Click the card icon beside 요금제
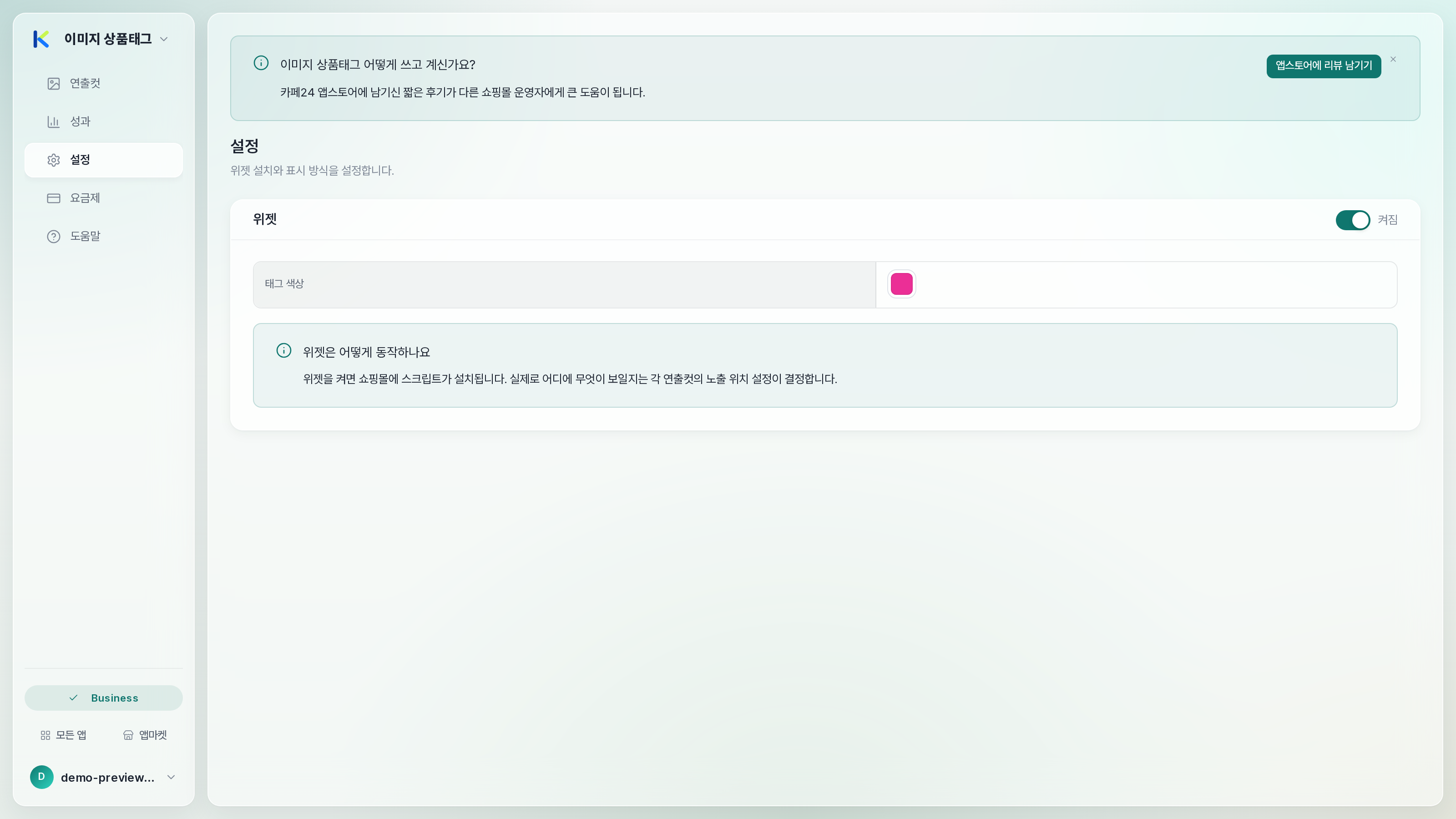Screen dimensions: 1456x819 (x=54, y=198)
